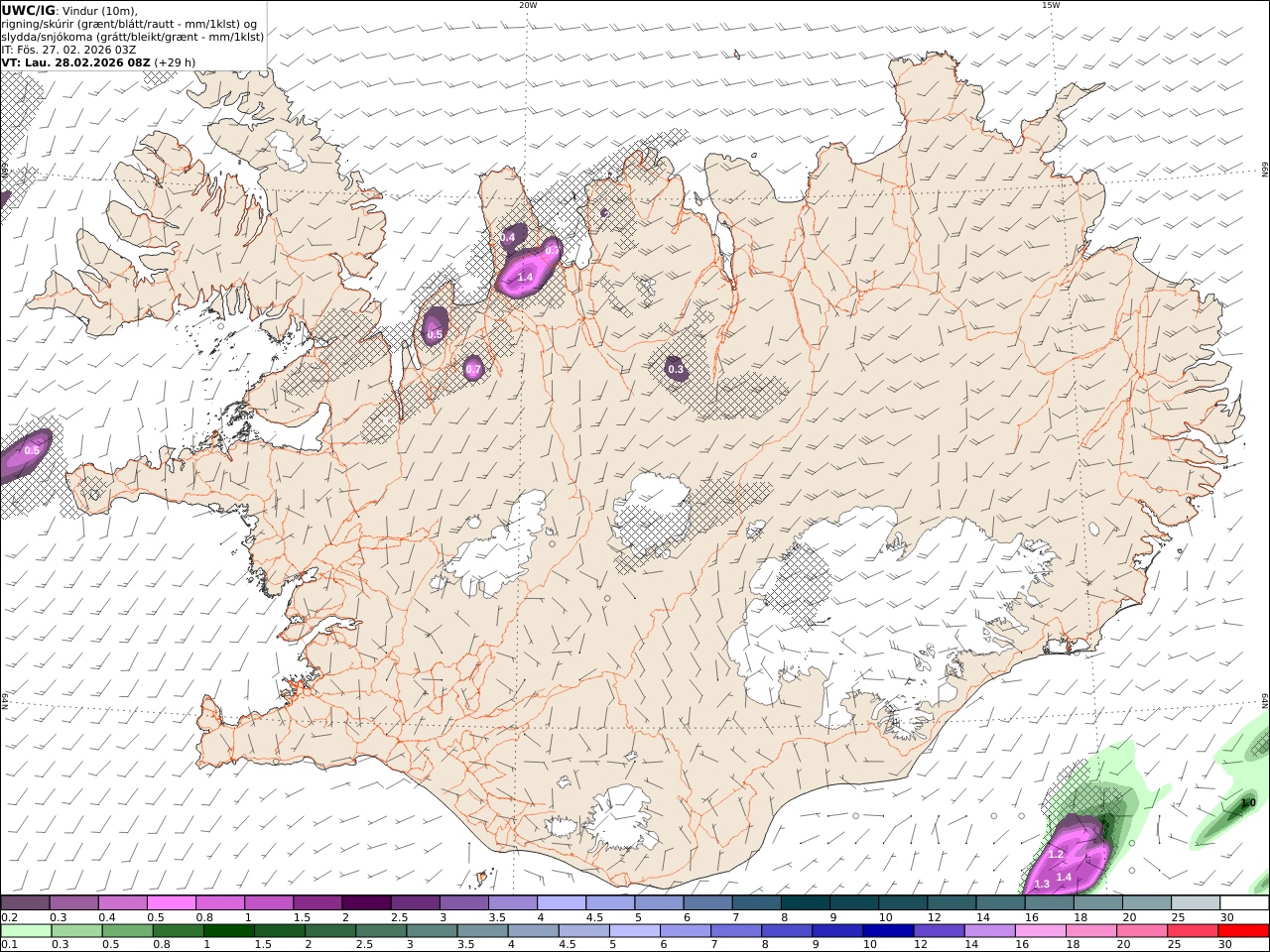Select the 4.5 tick label under the periwinkle swatch
1270x952 pixels.
coord(595,917)
